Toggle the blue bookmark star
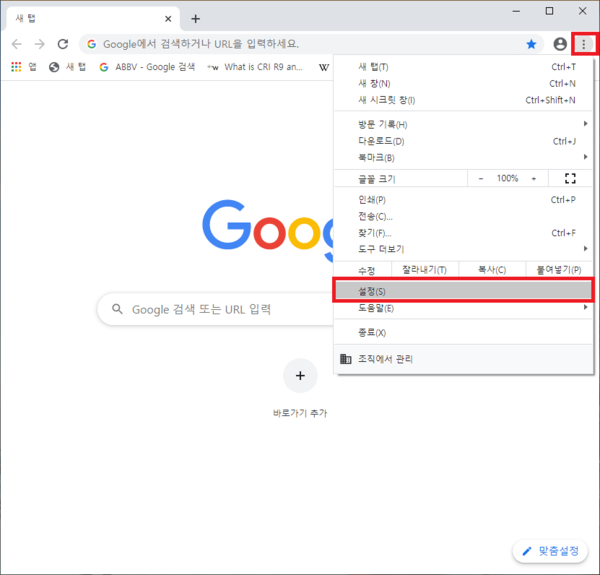This screenshot has width=600, height=575. click(x=531, y=44)
